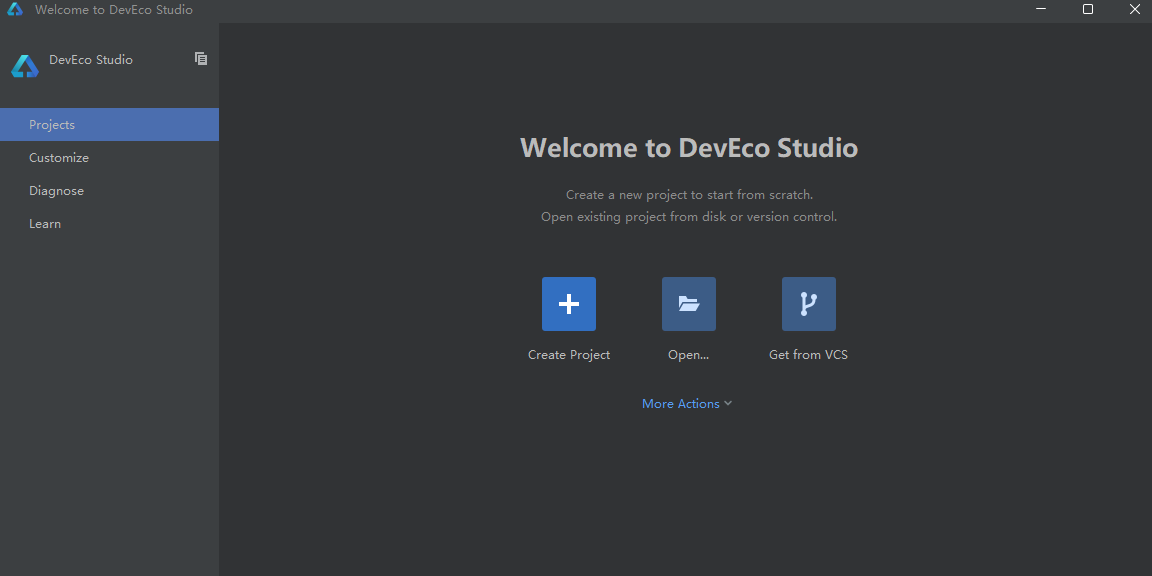Click the Create Project text label
The width and height of the screenshot is (1152, 576).
(569, 355)
